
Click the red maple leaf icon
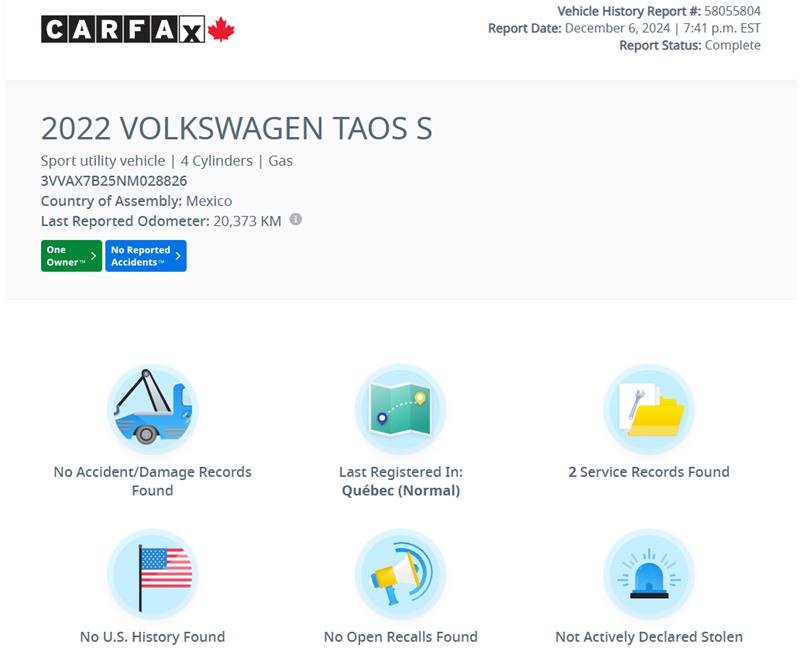(x=221, y=29)
